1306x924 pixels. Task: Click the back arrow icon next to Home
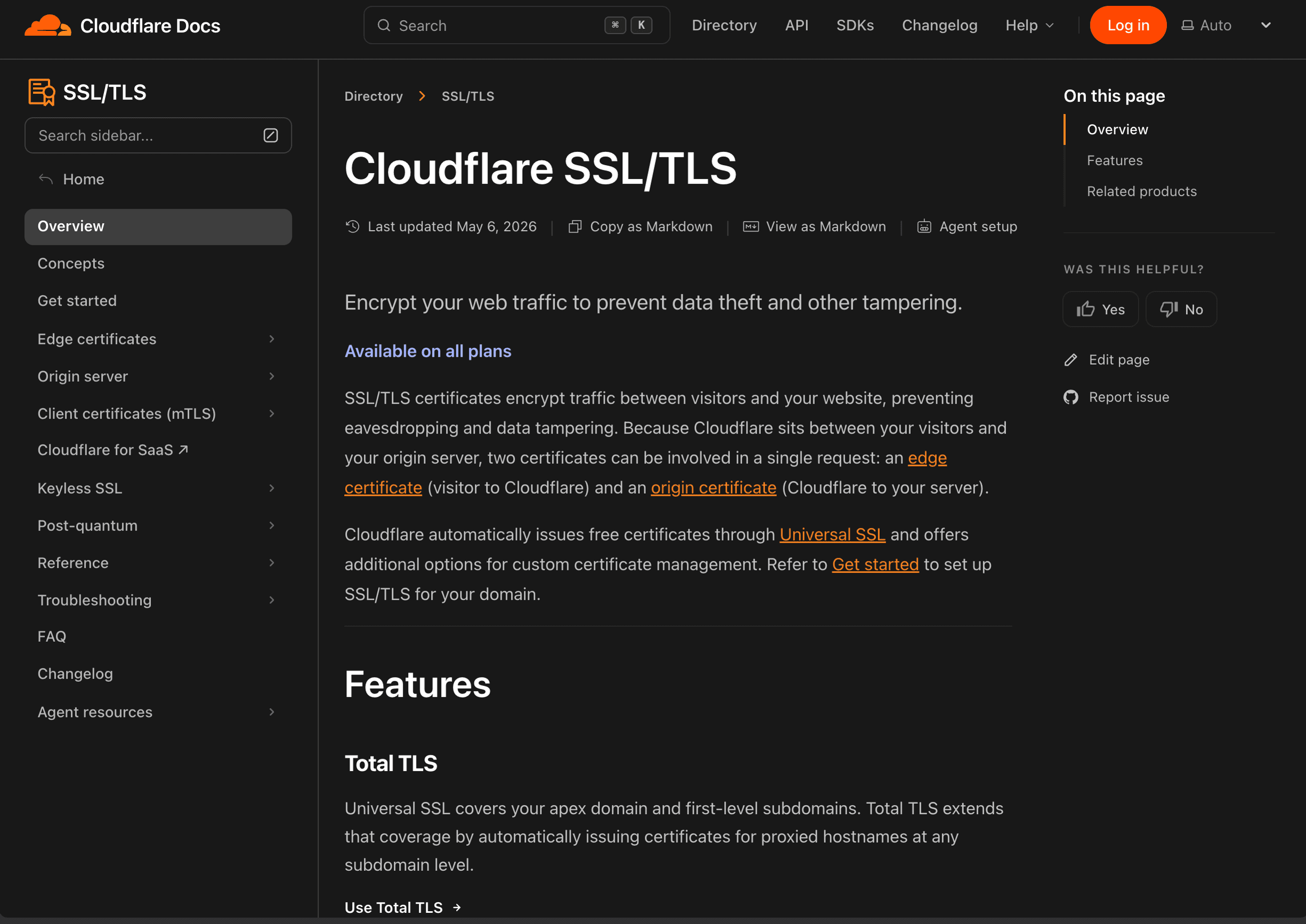pyautogui.click(x=45, y=179)
